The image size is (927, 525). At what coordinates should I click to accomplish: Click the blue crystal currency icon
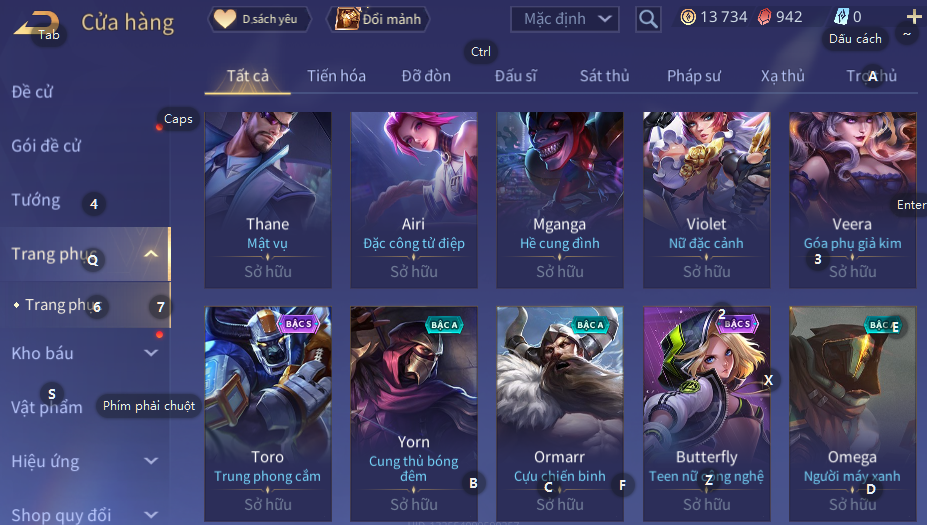841,17
